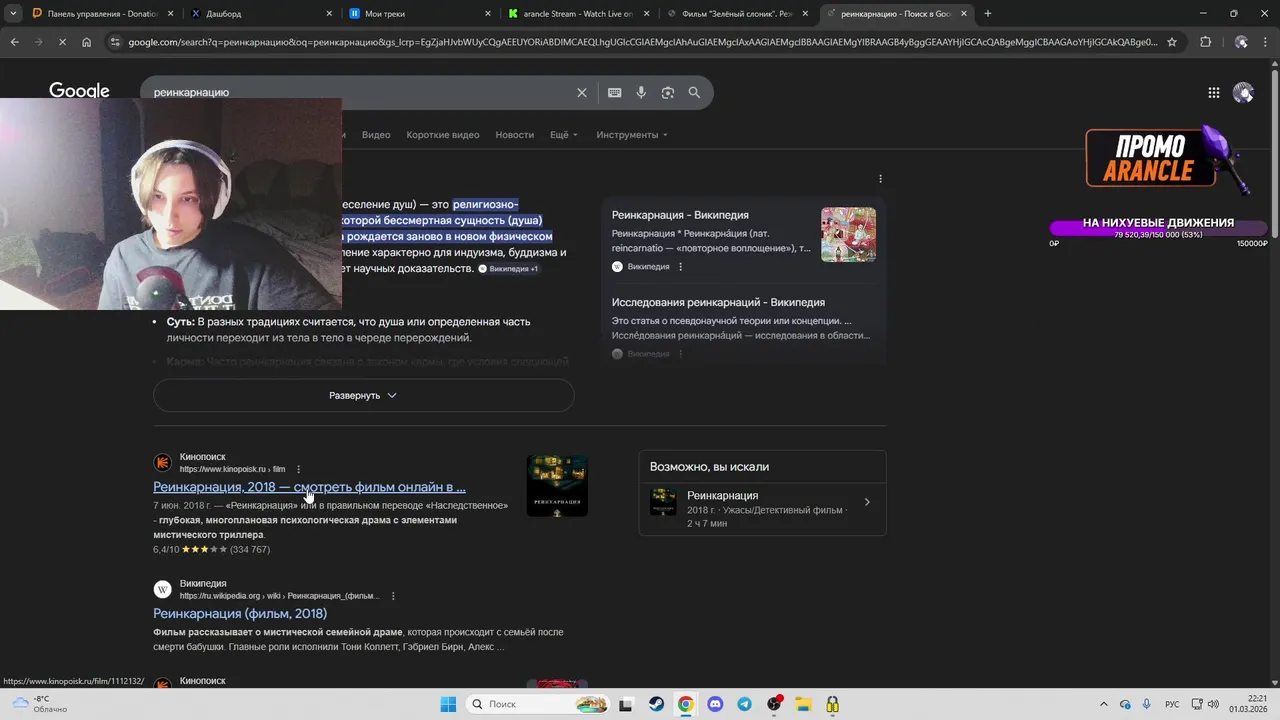Screen dimensions: 1280x720
Task: Open the Инструменты dropdown
Action: (632, 135)
